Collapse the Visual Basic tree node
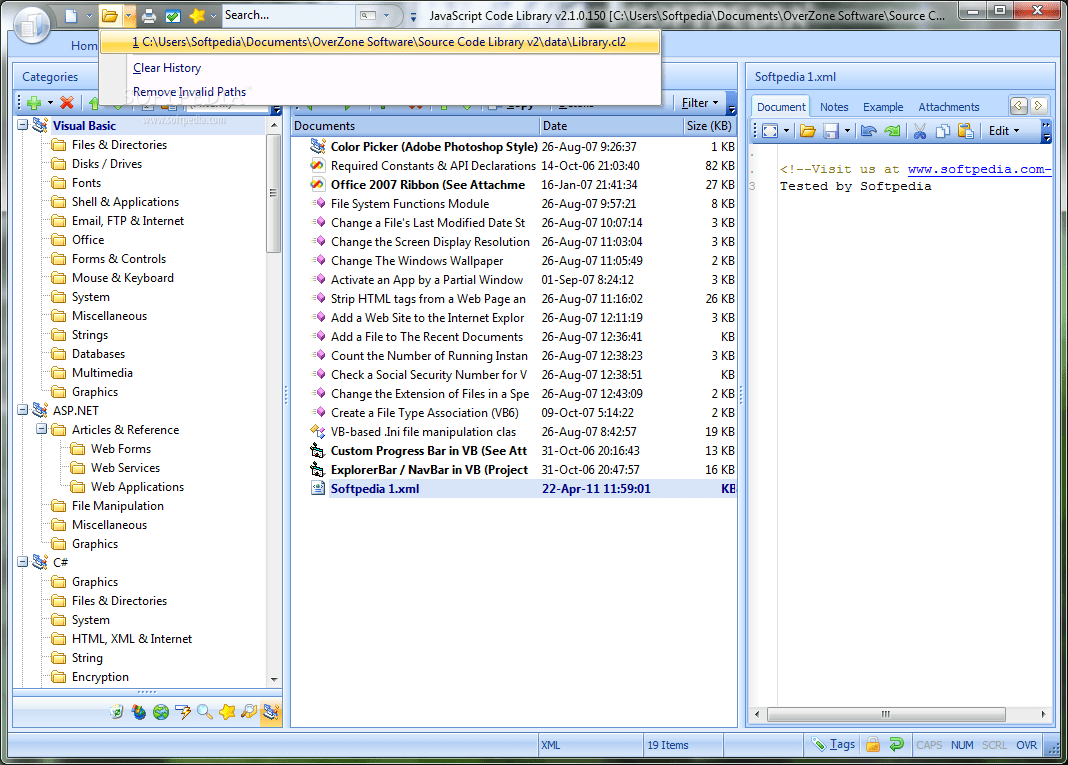 click(x=24, y=125)
